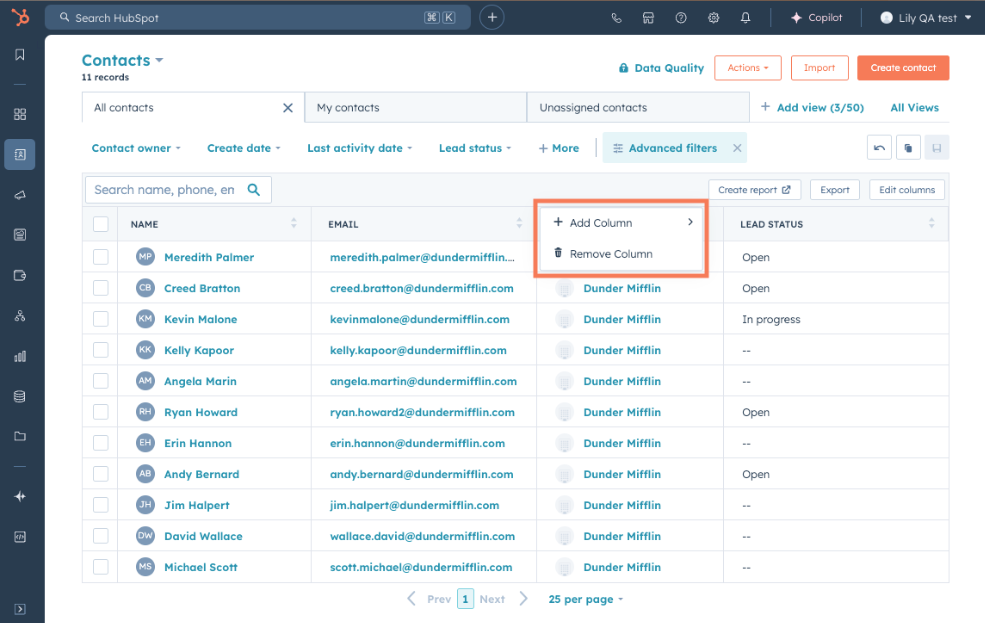Screen dimensions: 985x623
Task: Open Kevin Malone's contact record
Action: (x=200, y=319)
